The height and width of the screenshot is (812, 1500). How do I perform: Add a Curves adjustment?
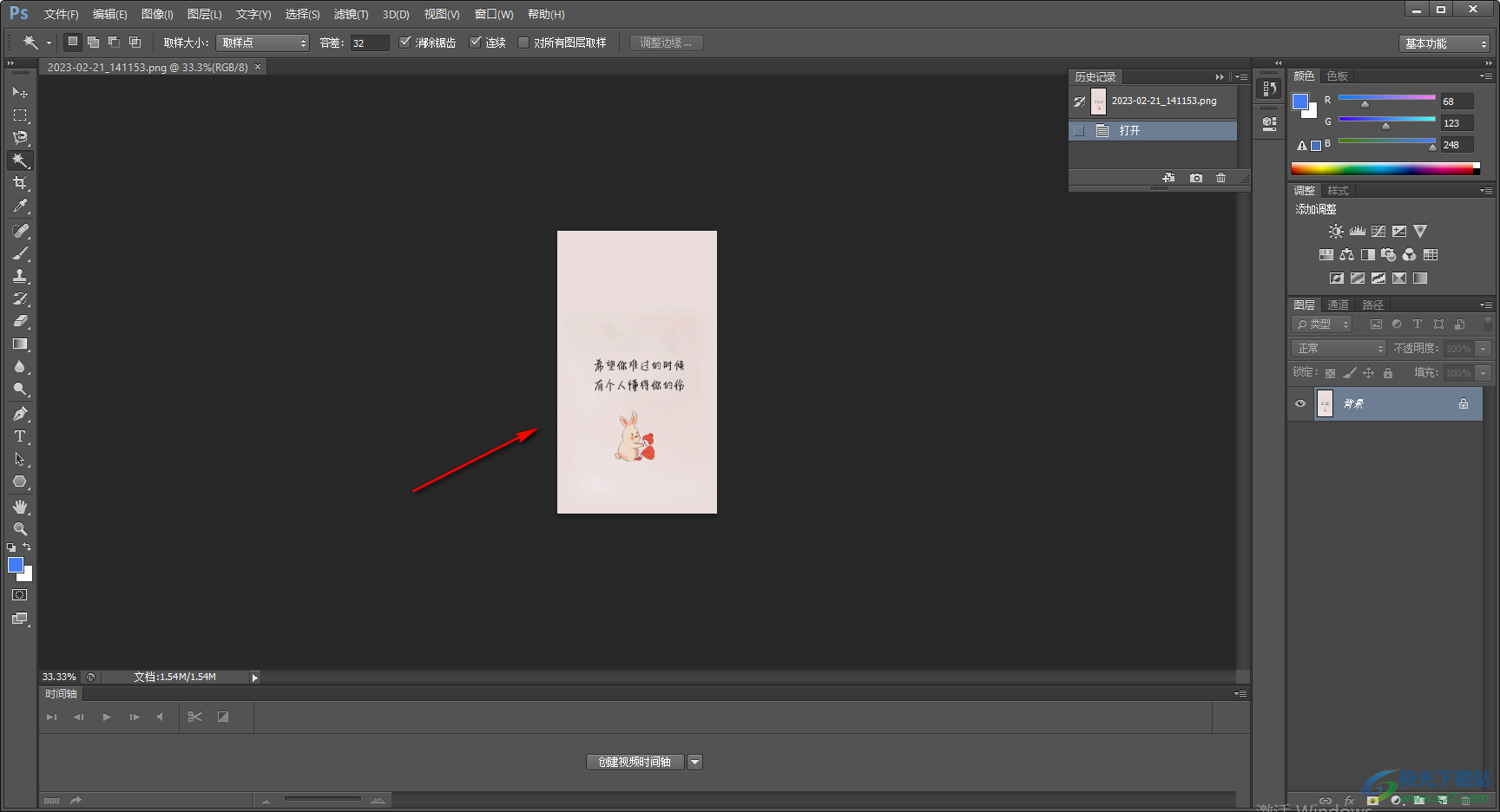pos(1378,232)
